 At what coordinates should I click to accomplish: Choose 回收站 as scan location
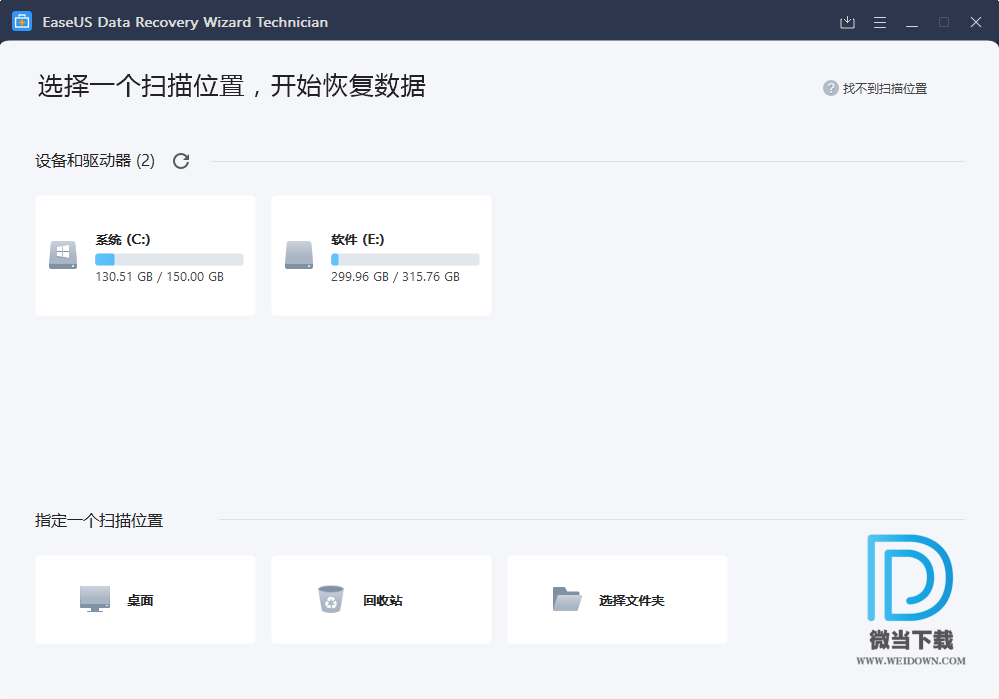click(381, 600)
